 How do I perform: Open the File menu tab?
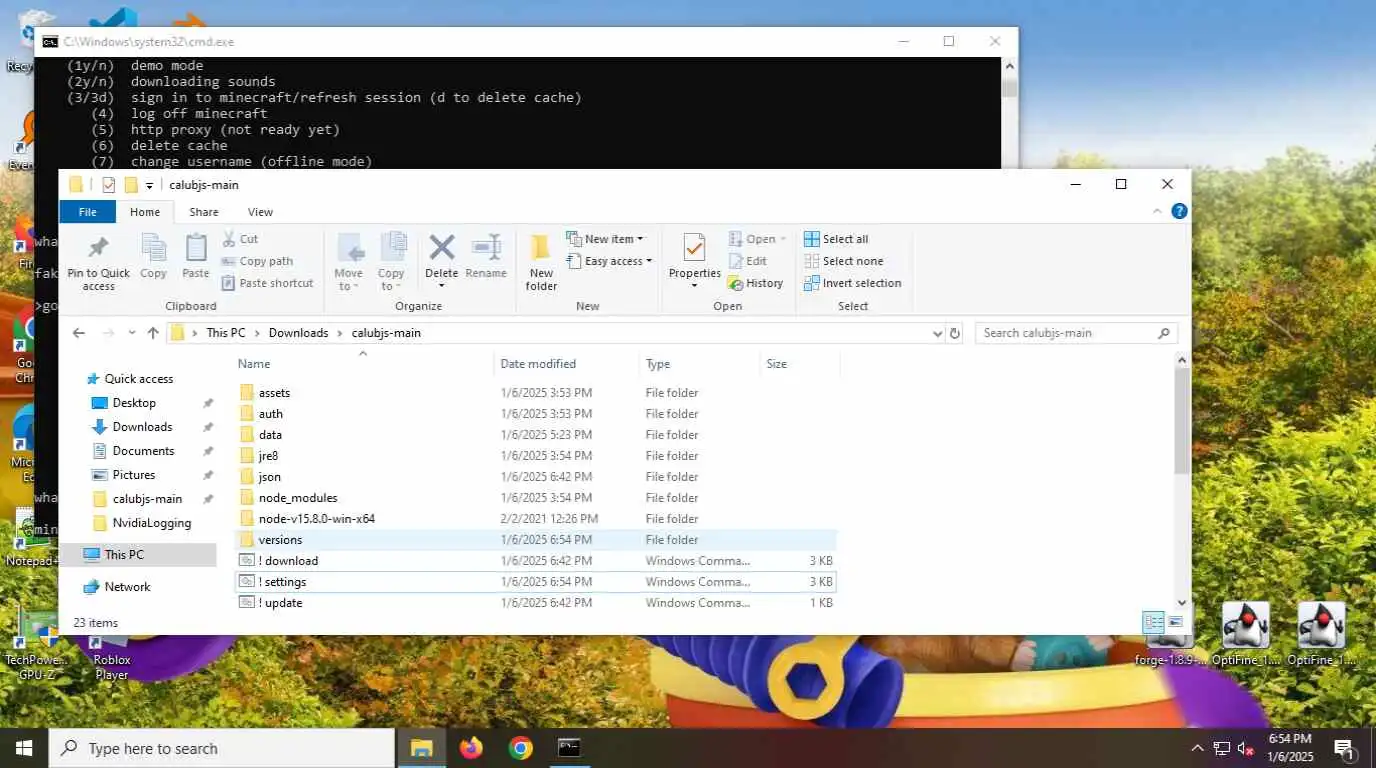click(x=88, y=211)
